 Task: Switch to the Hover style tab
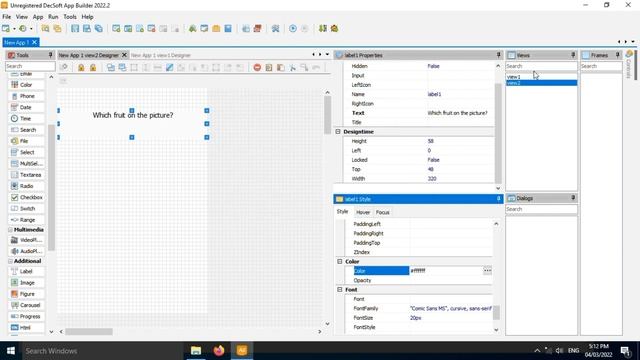click(x=363, y=212)
